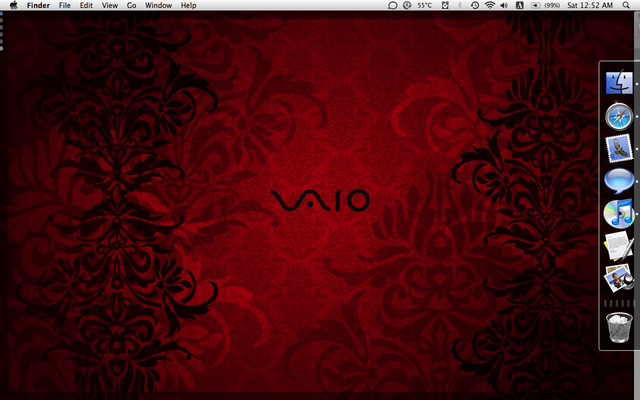Open Mail from the Dock

619,149
